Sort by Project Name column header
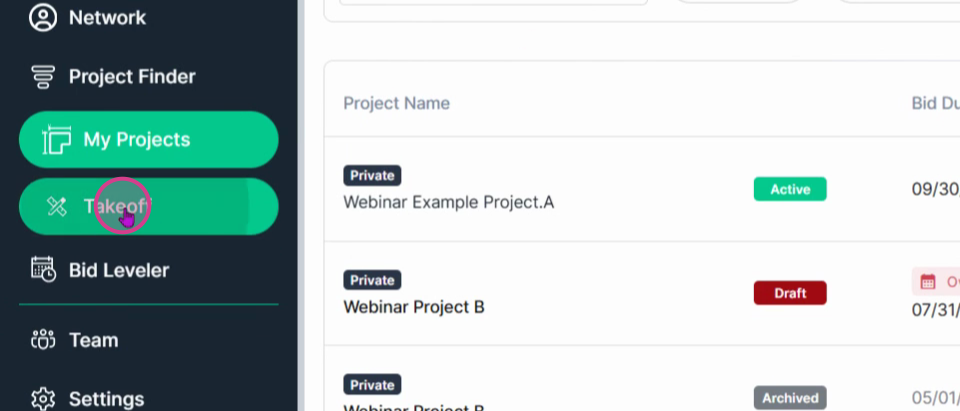The image size is (960, 411). point(396,103)
